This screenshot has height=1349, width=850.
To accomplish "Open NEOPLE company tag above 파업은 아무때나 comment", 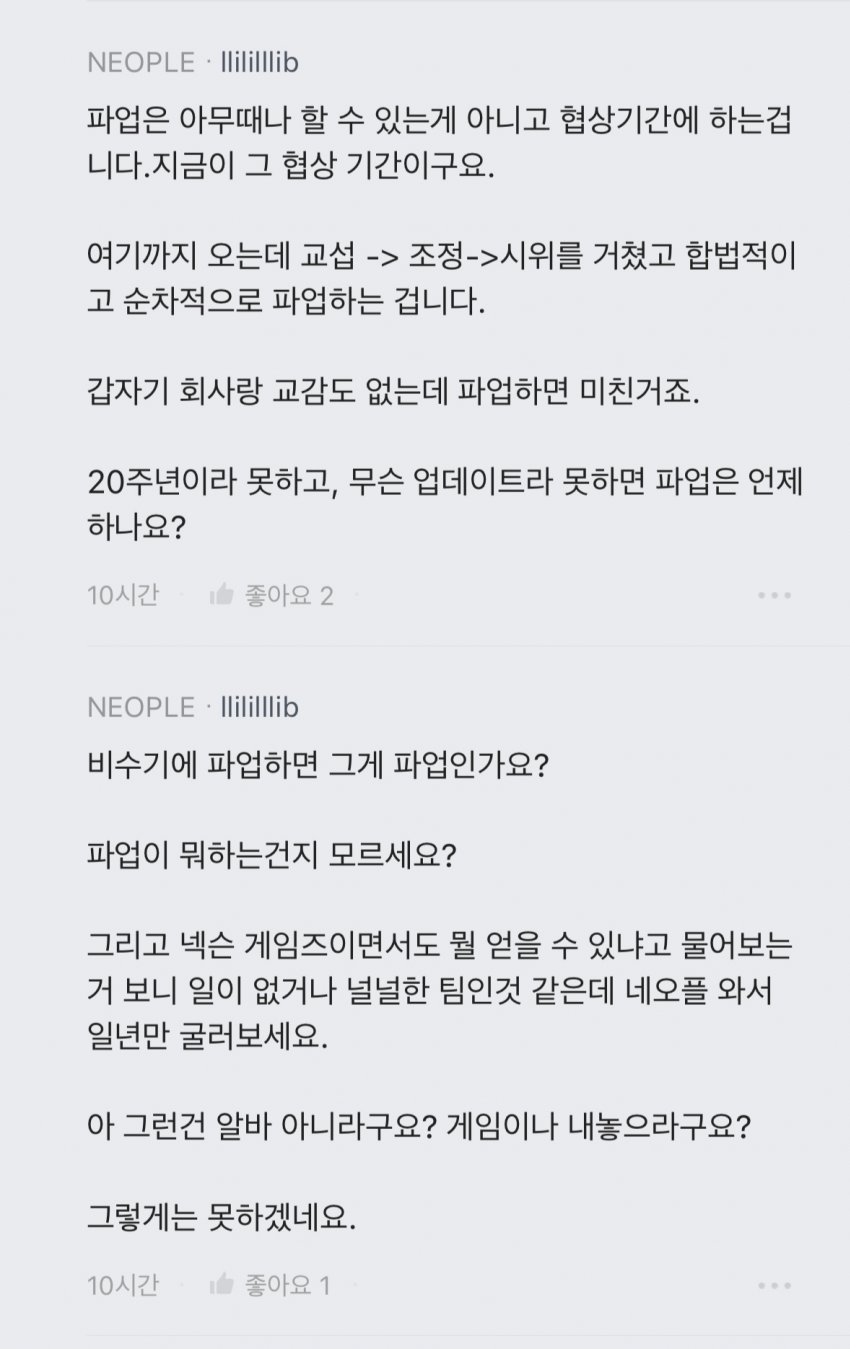I will point(141,63).
